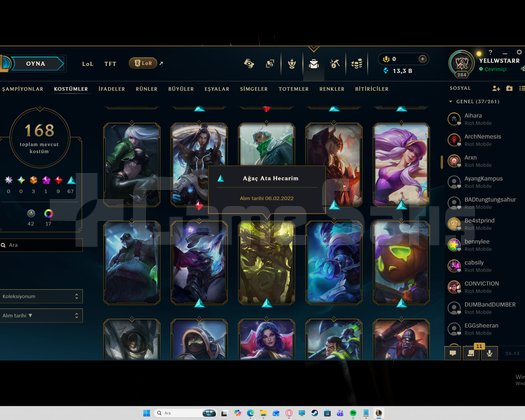The height and width of the screenshot is (420, 525).
Task: Collapse the GENEL (37/261) friends group
Action: (474, 101)
